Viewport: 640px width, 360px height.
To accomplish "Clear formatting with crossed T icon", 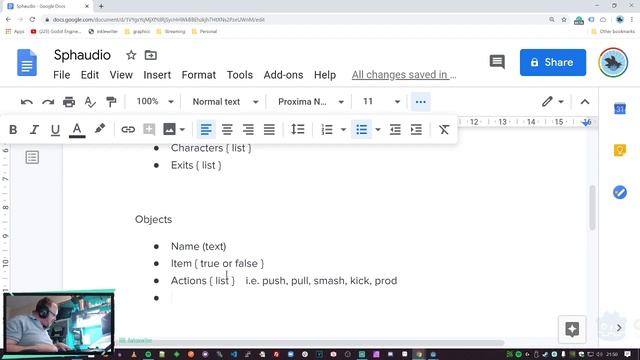I will click(444, 130).
